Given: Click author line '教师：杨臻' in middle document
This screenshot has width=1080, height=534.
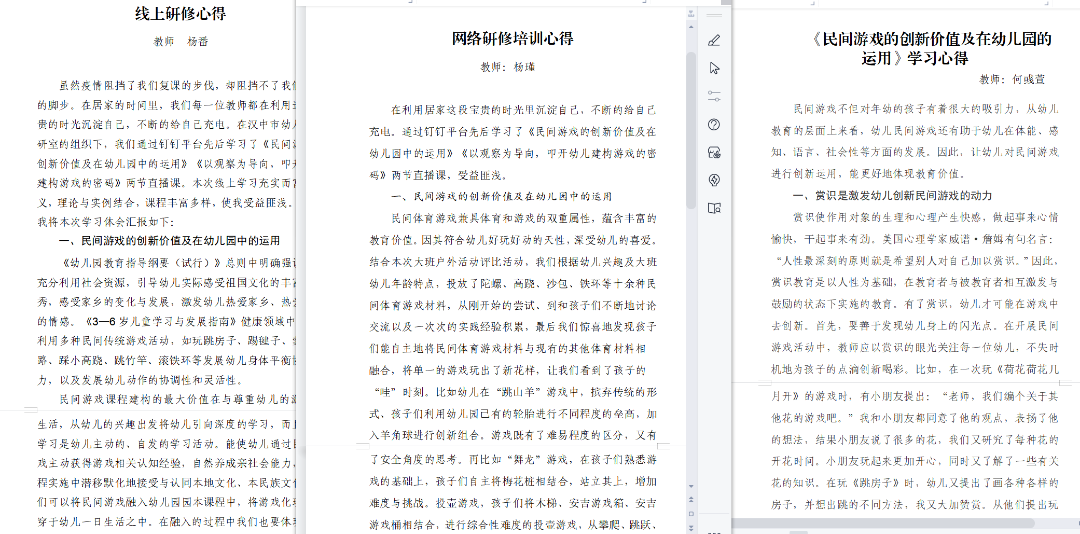Looking at the screenshot, I should click(508, 67).
